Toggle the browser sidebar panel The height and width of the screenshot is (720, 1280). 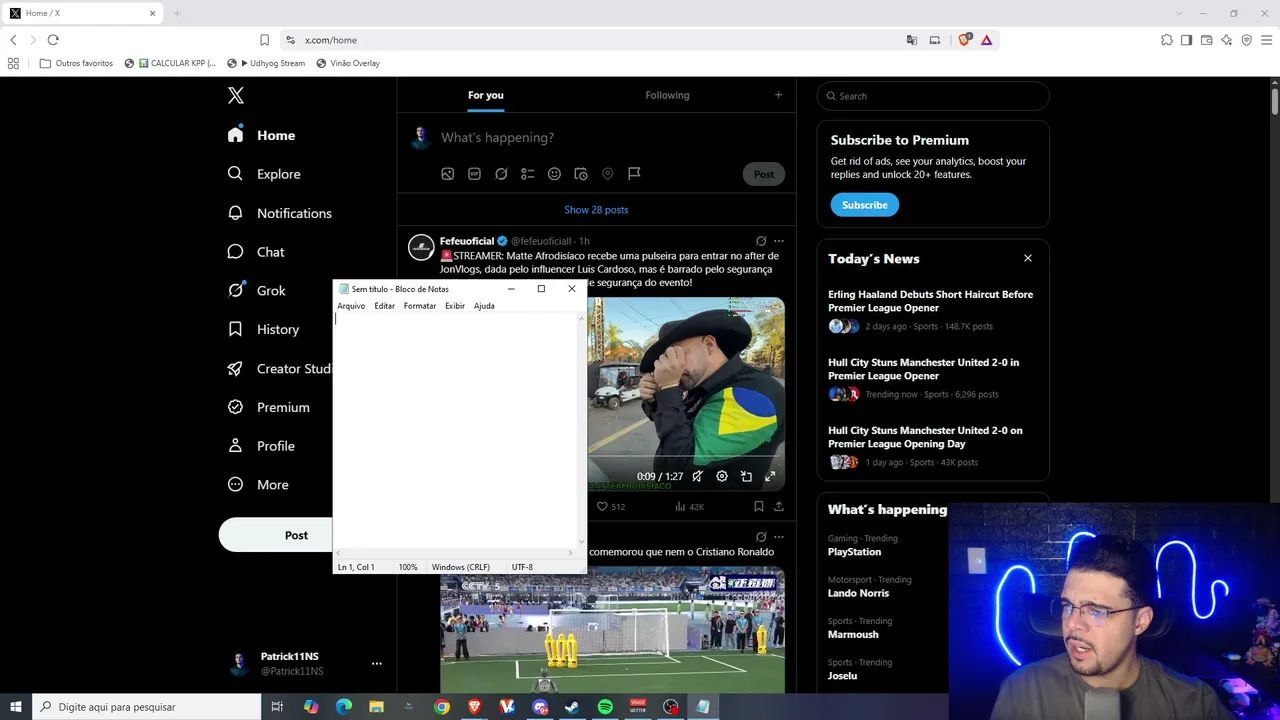(1186, 40)
